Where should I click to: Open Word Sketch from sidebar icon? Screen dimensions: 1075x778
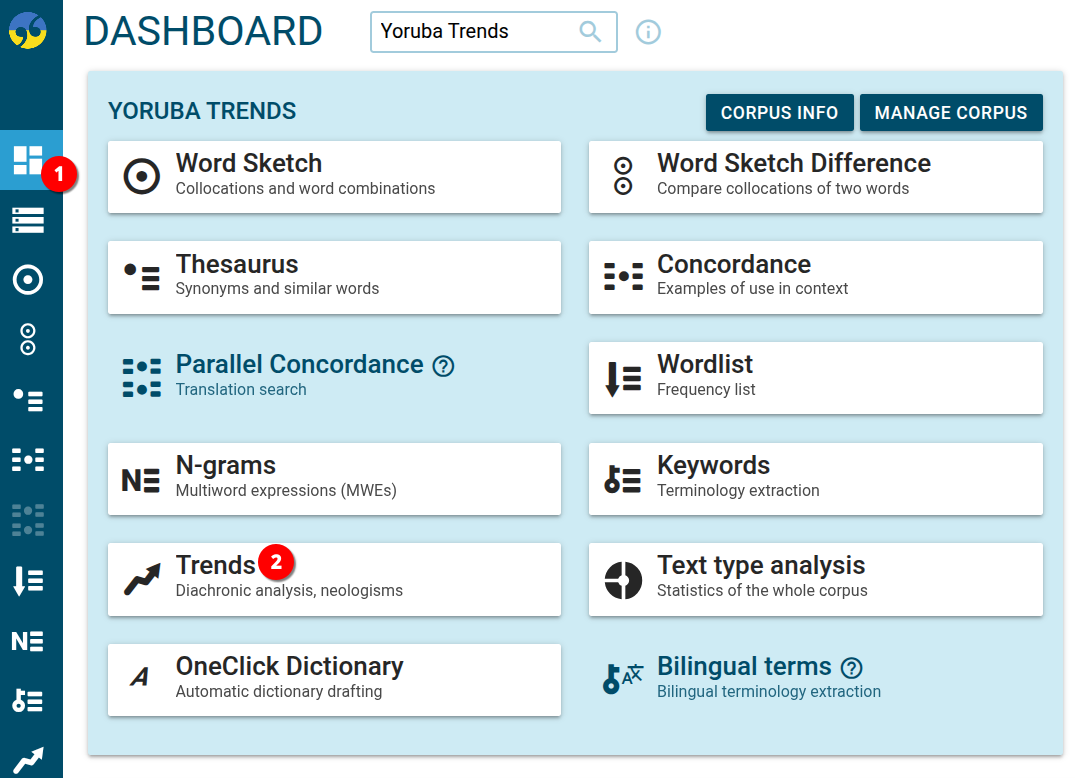tap(28, 280)
